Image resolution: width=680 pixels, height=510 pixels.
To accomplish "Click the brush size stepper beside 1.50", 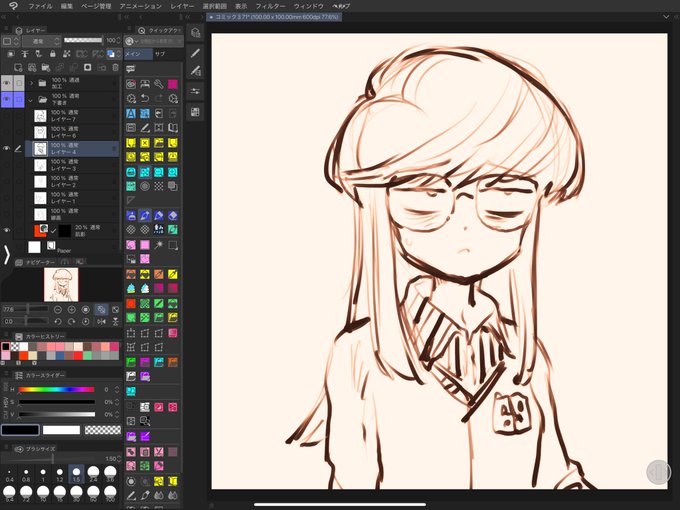I will coord(119,458).
